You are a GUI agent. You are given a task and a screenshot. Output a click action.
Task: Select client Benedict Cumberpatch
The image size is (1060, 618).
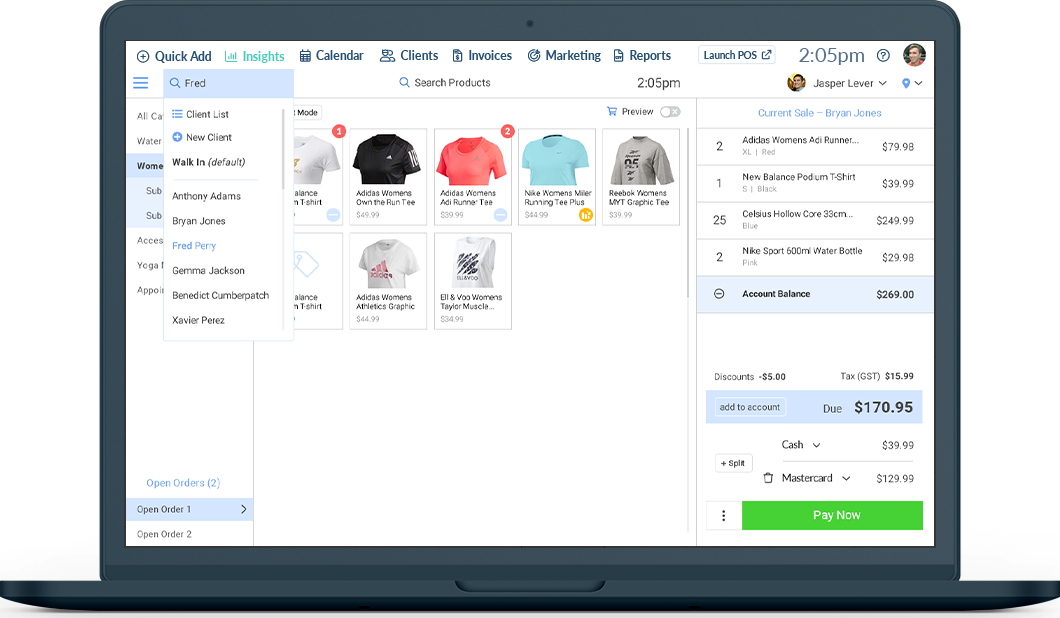pos(220,295)
